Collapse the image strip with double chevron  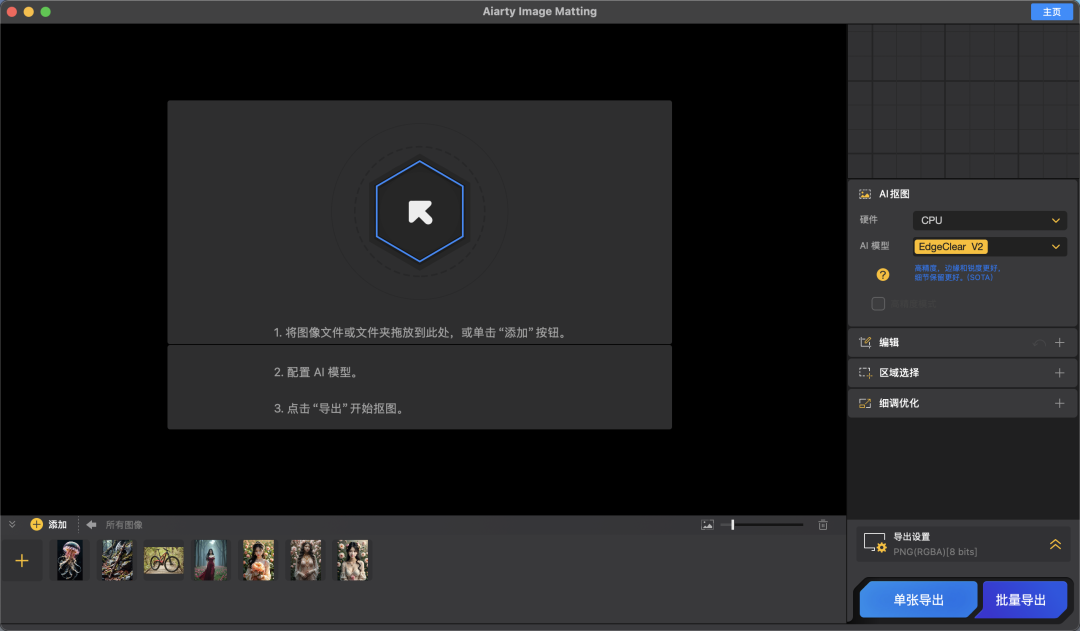(x=13, y=524)
